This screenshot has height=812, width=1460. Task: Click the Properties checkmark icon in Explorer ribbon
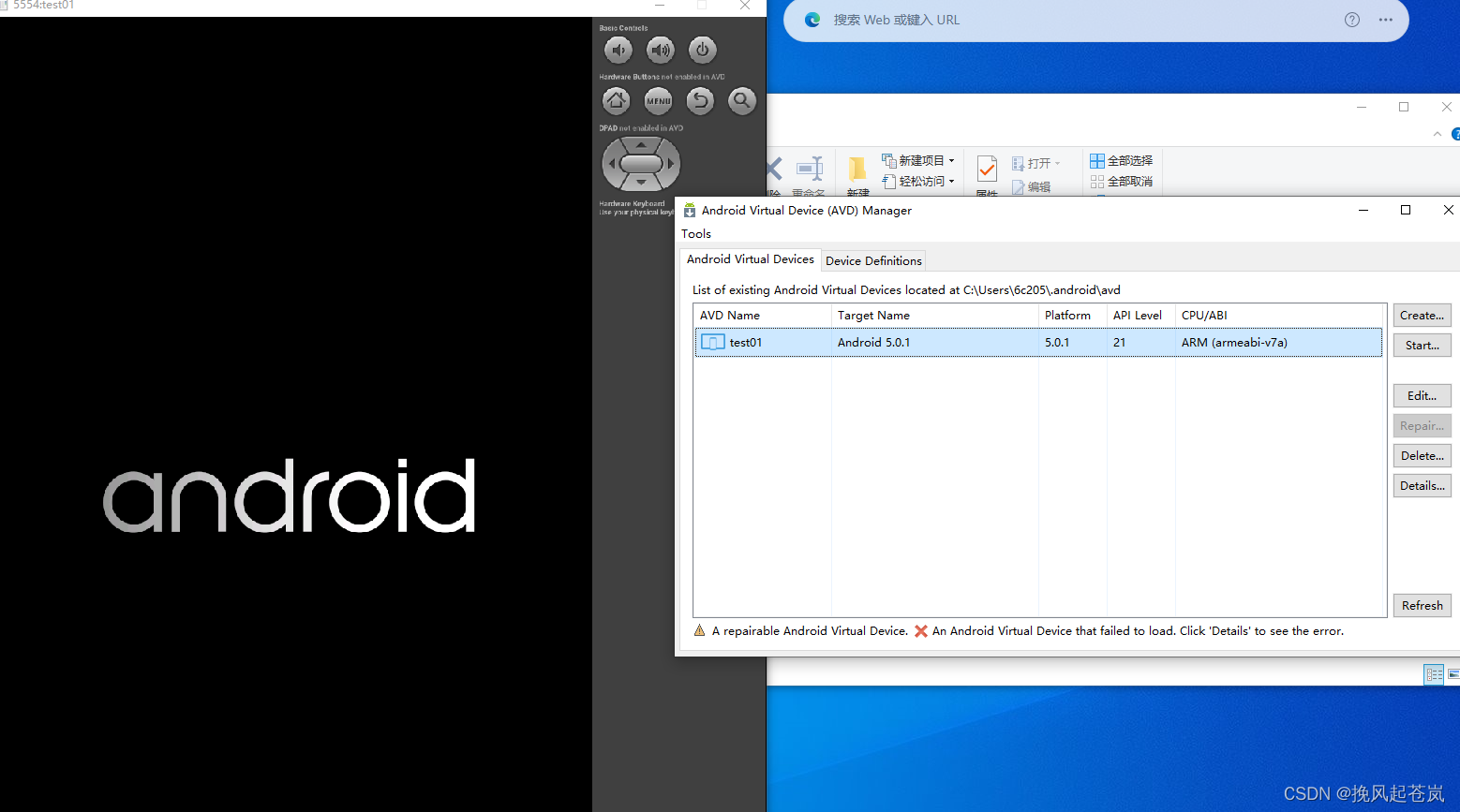point(987,169)
